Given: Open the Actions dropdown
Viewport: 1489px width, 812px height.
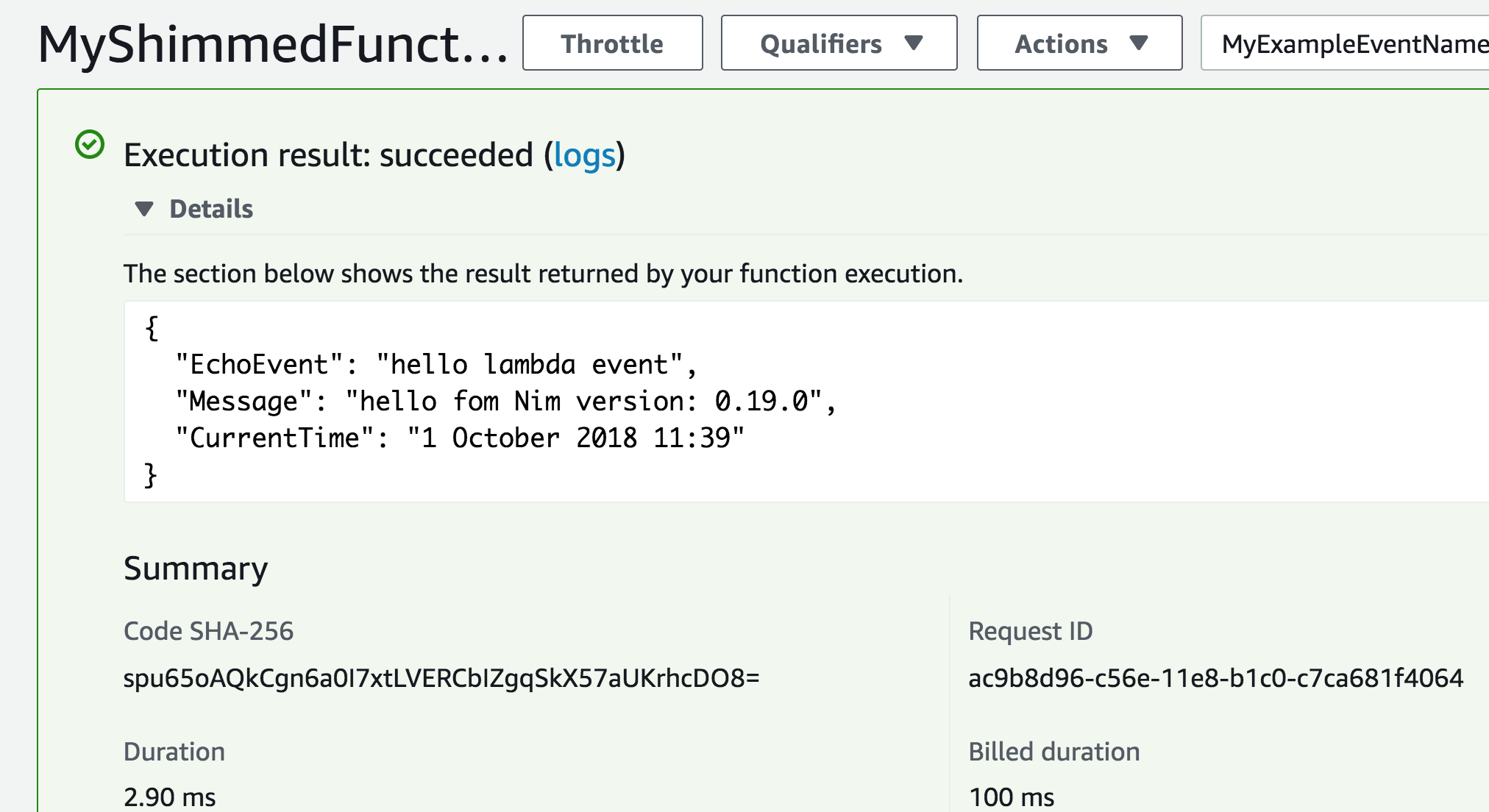Looking at the screenshot, I should tap(1078, 43).
